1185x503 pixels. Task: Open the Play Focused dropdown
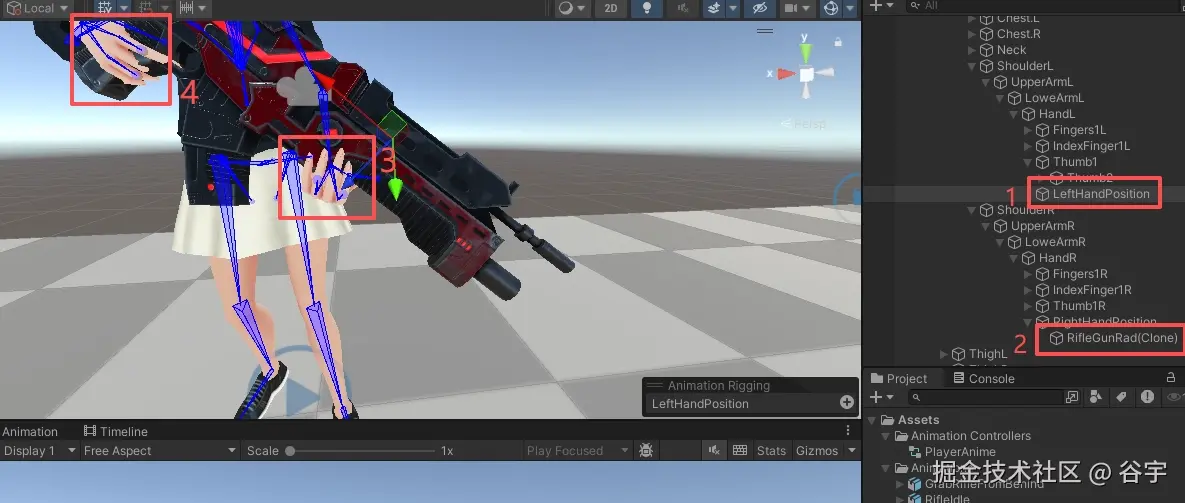point(578,450)
